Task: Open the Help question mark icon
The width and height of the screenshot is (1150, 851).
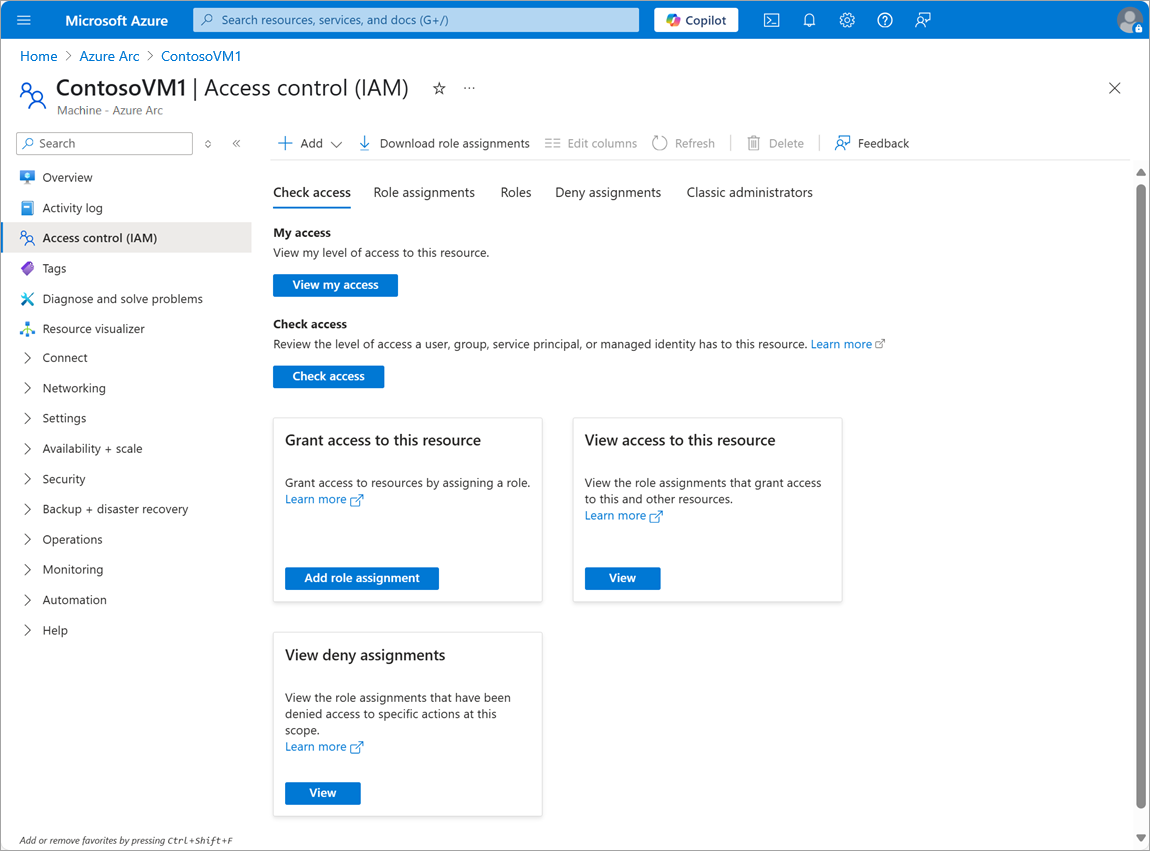Action: click(885, 20)
